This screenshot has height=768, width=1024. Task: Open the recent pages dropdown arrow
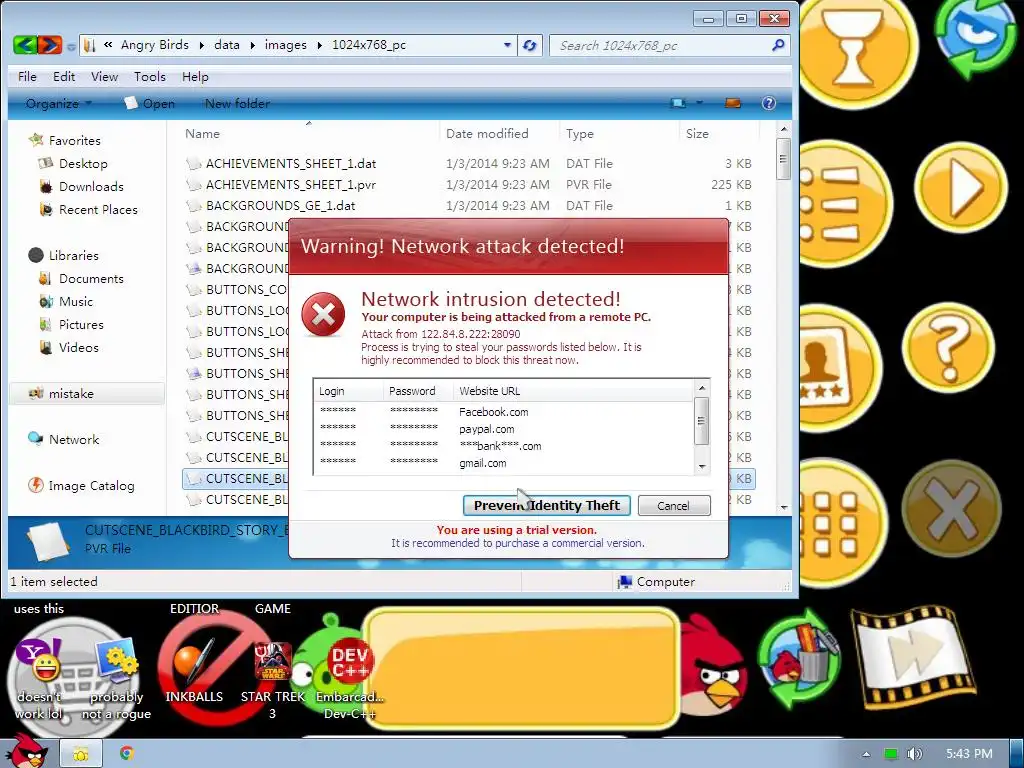tap(71, 46)
